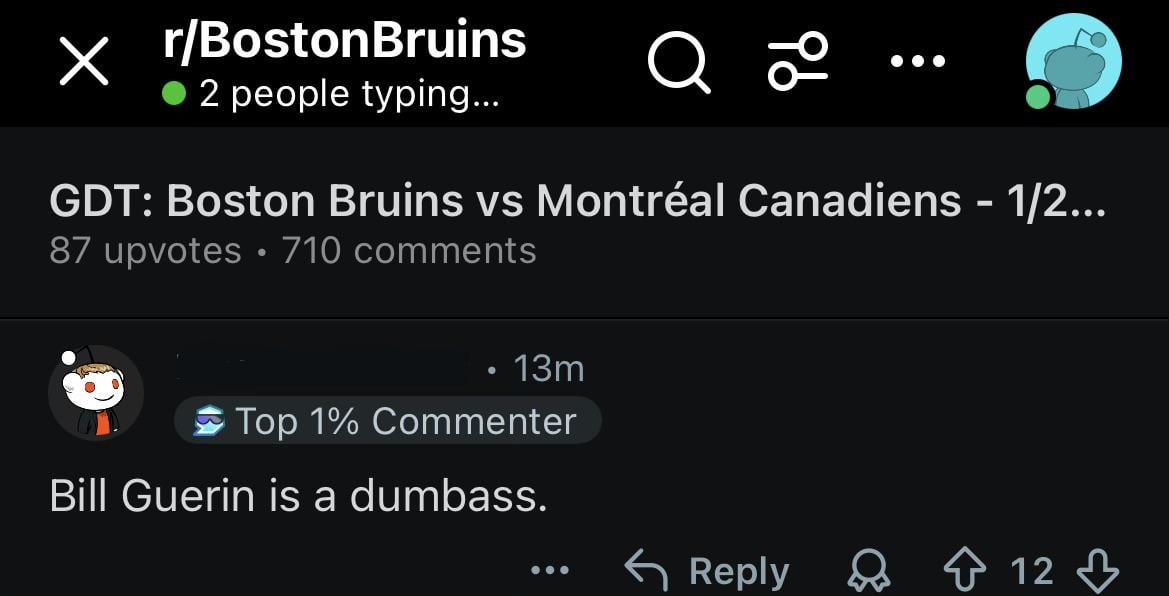
Task: Open r/BostonBruins community name
Action: [x=344, y=40]
